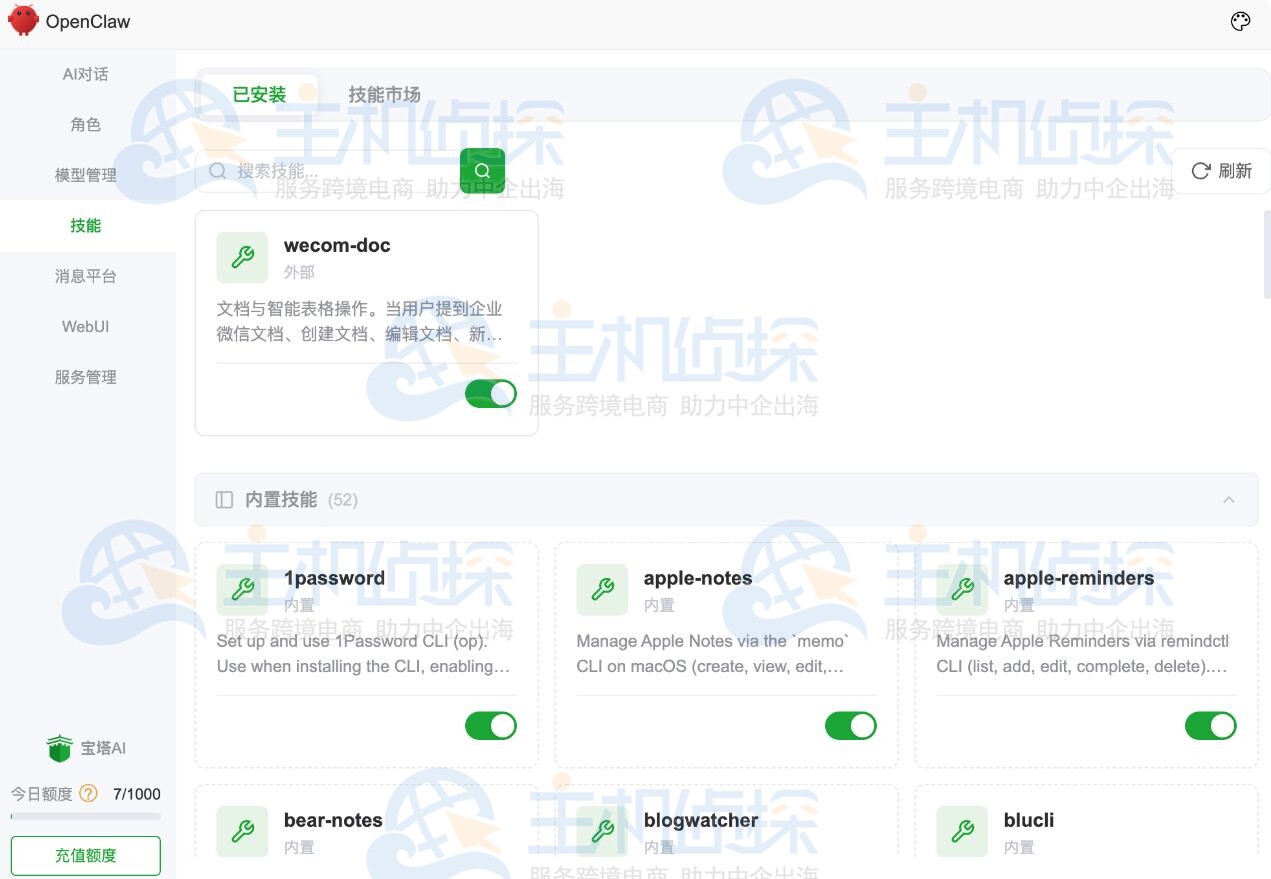Open the theme palette icon top right
The image size is (1271, 879).
click(x=1240, y=20)
